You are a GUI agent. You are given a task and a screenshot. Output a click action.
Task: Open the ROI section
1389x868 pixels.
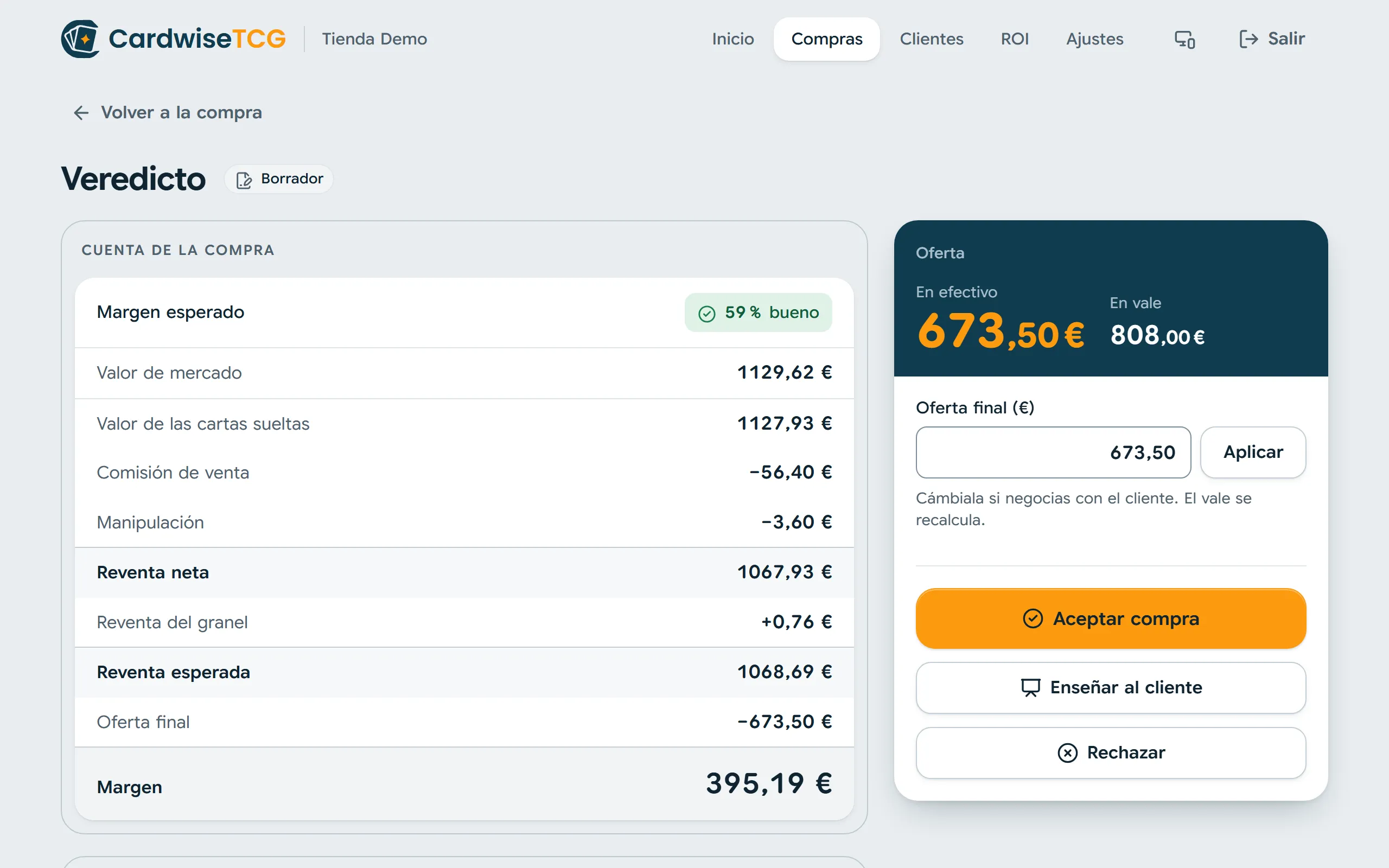click(1014, 39)
